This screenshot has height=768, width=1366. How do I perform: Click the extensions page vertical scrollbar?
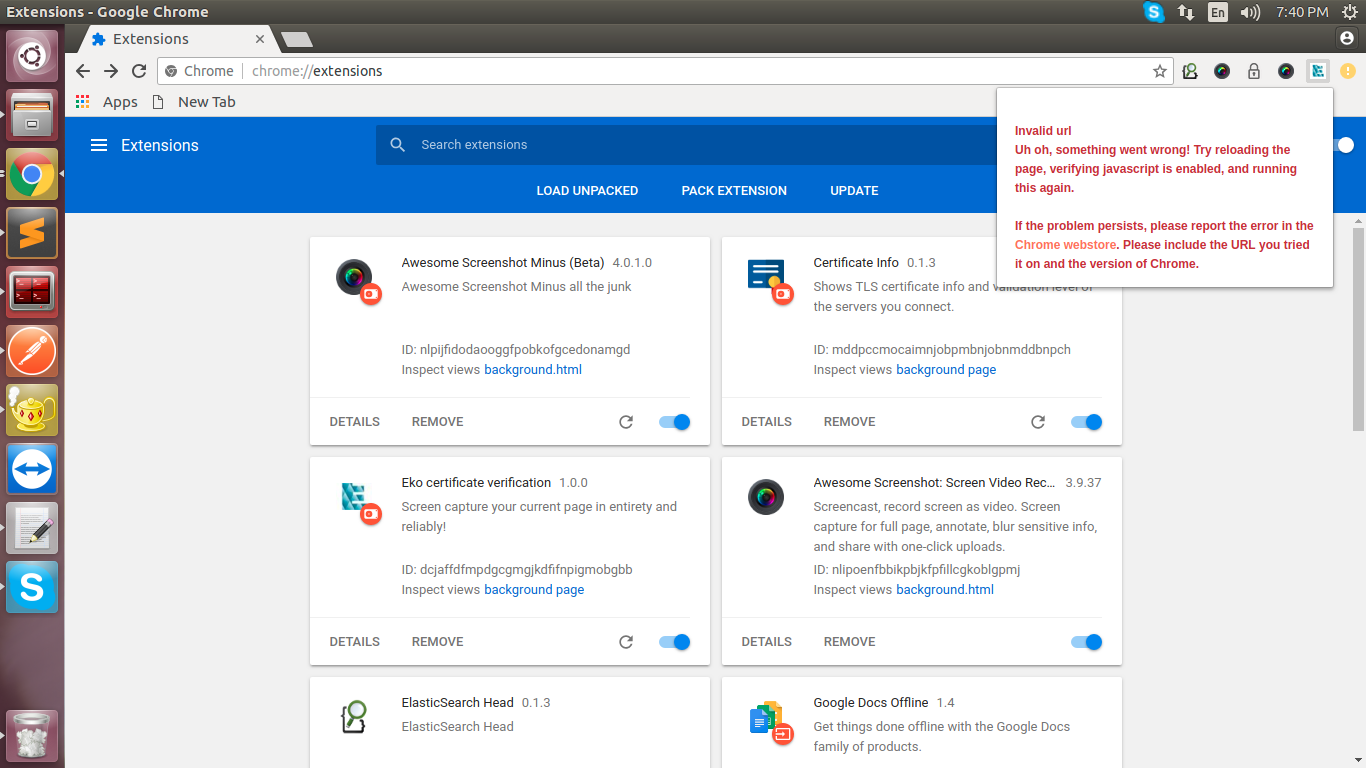pos(1358,330)
